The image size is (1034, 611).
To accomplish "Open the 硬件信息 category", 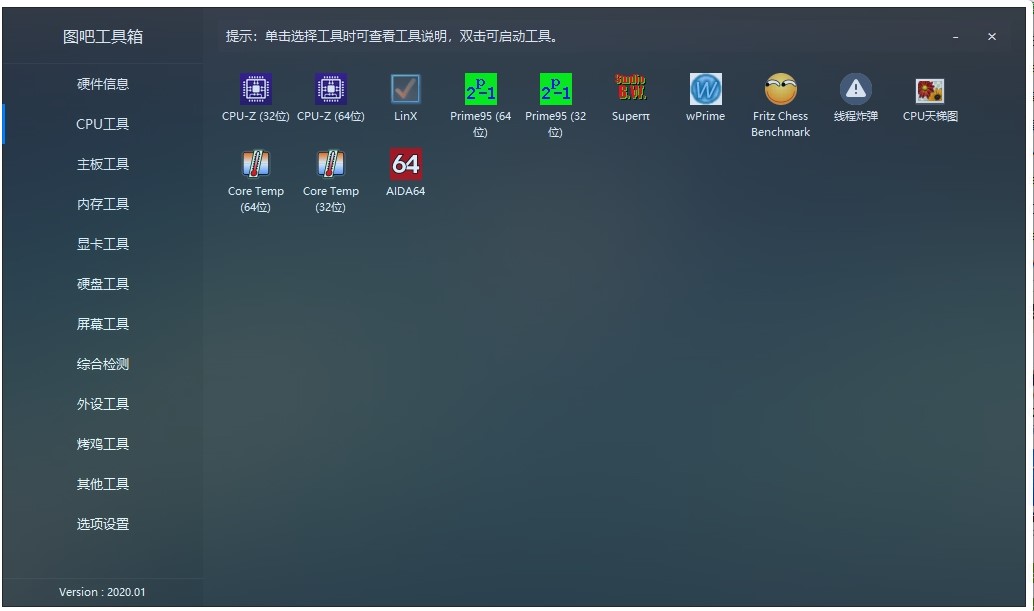I will pyautogui.click(x=103, y=84).
